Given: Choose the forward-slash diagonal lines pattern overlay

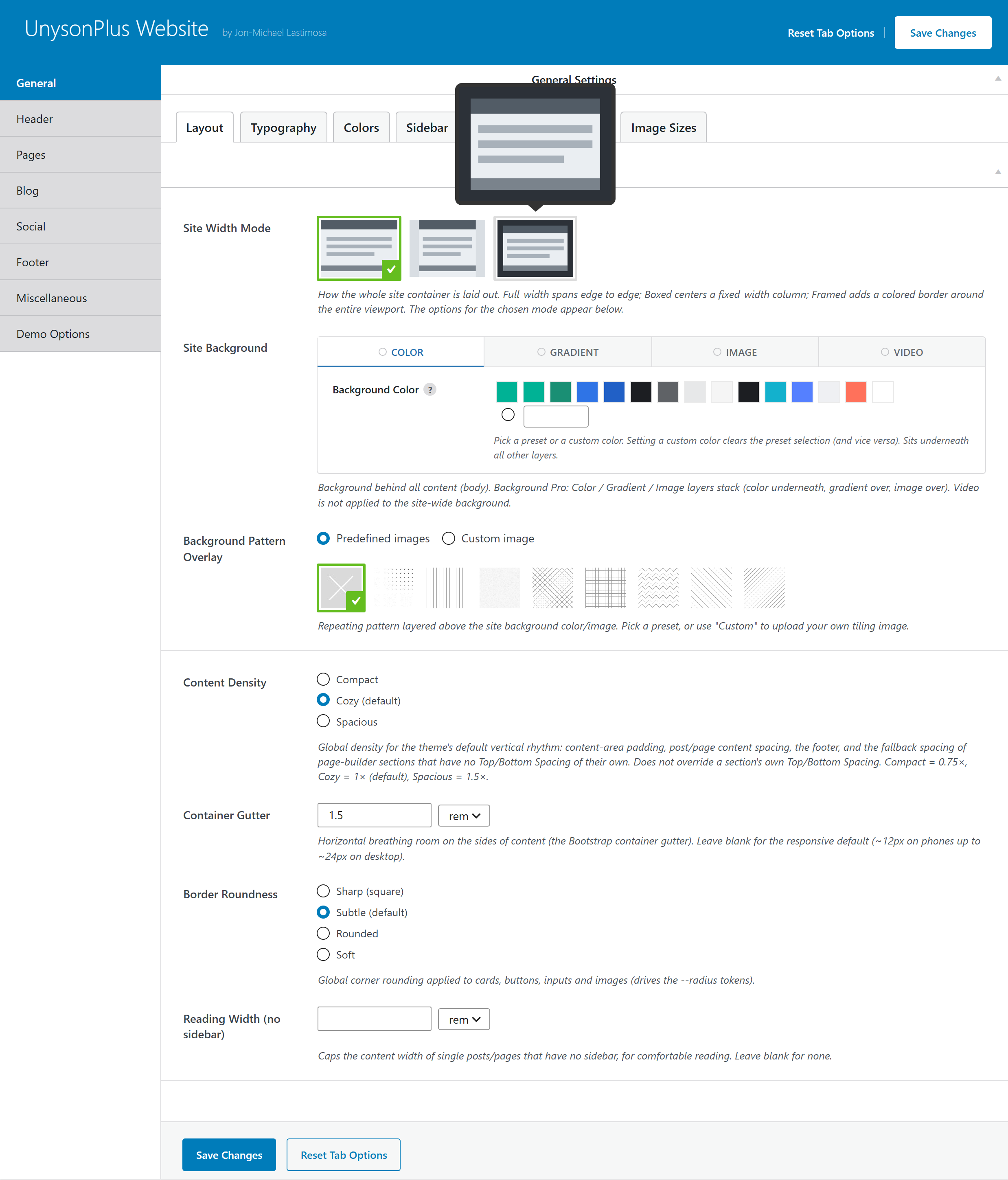Looking at the screenshot, I should (x=765, y=588).
